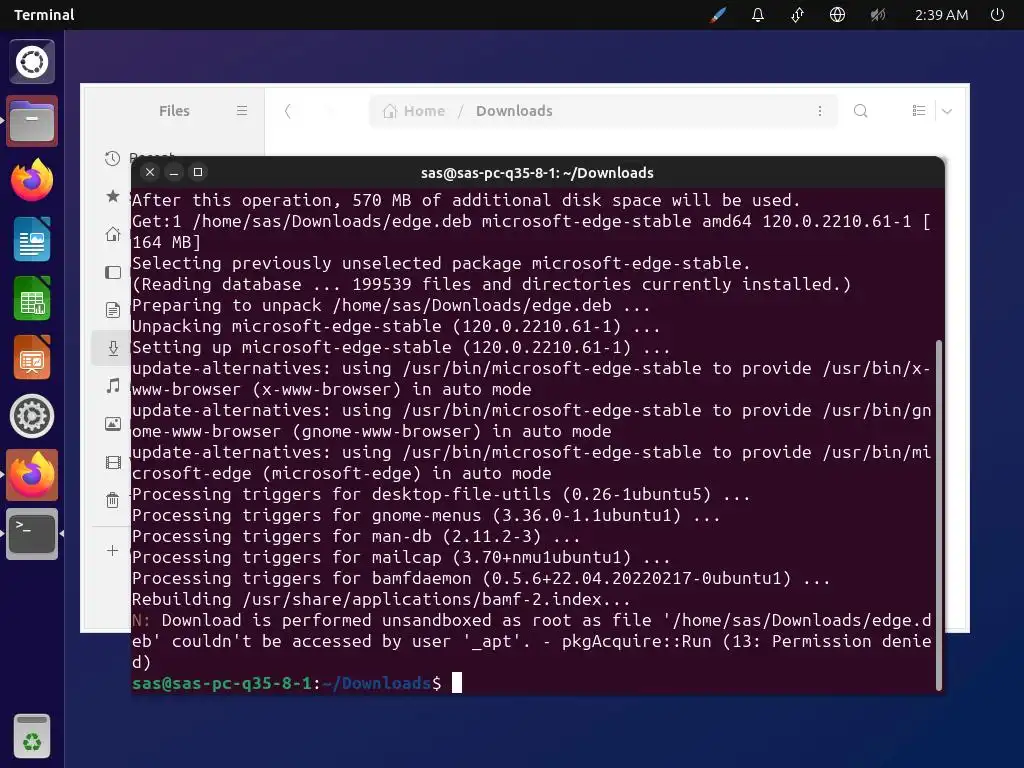The height and width of the screenshot is (768, 1024).
Task: Open Documents icon in Files sidebar
Action: [x=113, y=310]
